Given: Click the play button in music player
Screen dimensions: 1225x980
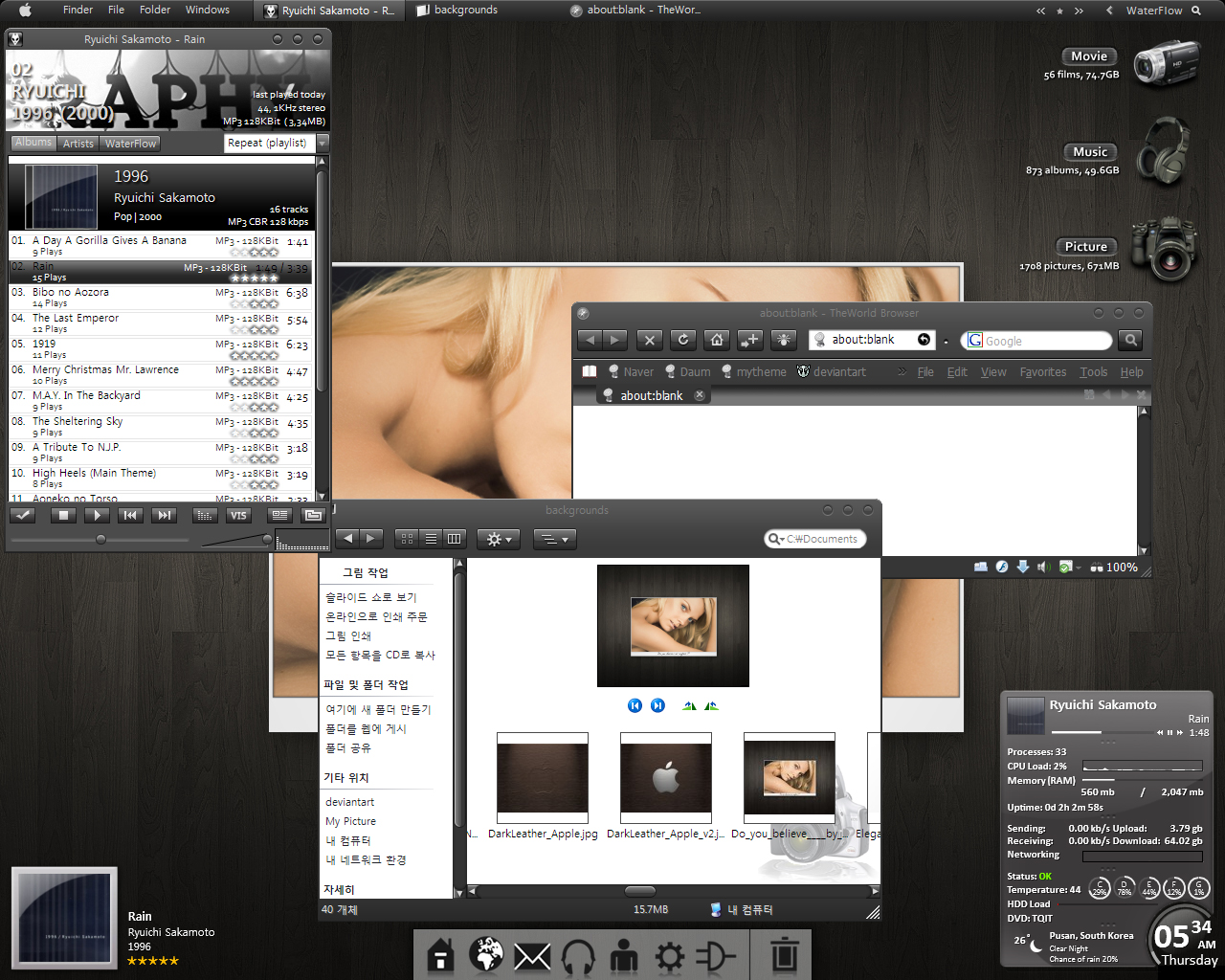Looking at the screenshot, I should [97, 515].
